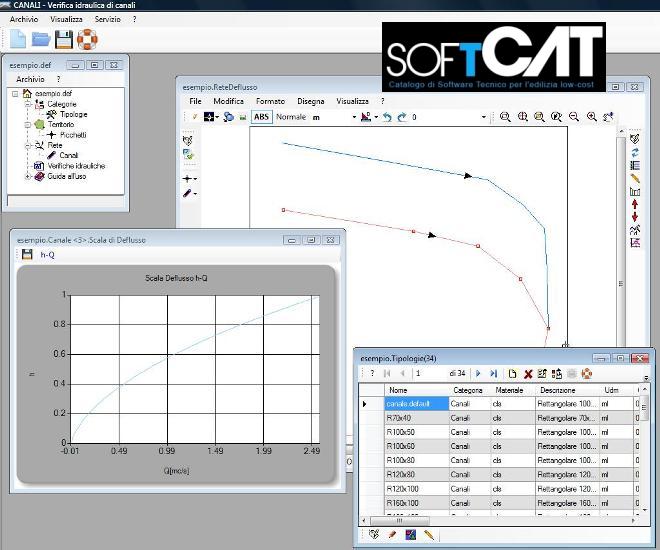660x550 pixels.
Task: Expand the Guida all'uso tree node
Action: pos(28,176)
